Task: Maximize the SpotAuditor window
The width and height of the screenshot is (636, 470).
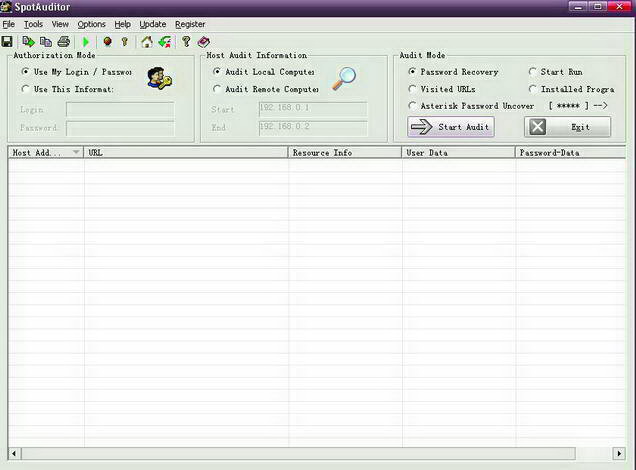Action: [x=598, y=6]
